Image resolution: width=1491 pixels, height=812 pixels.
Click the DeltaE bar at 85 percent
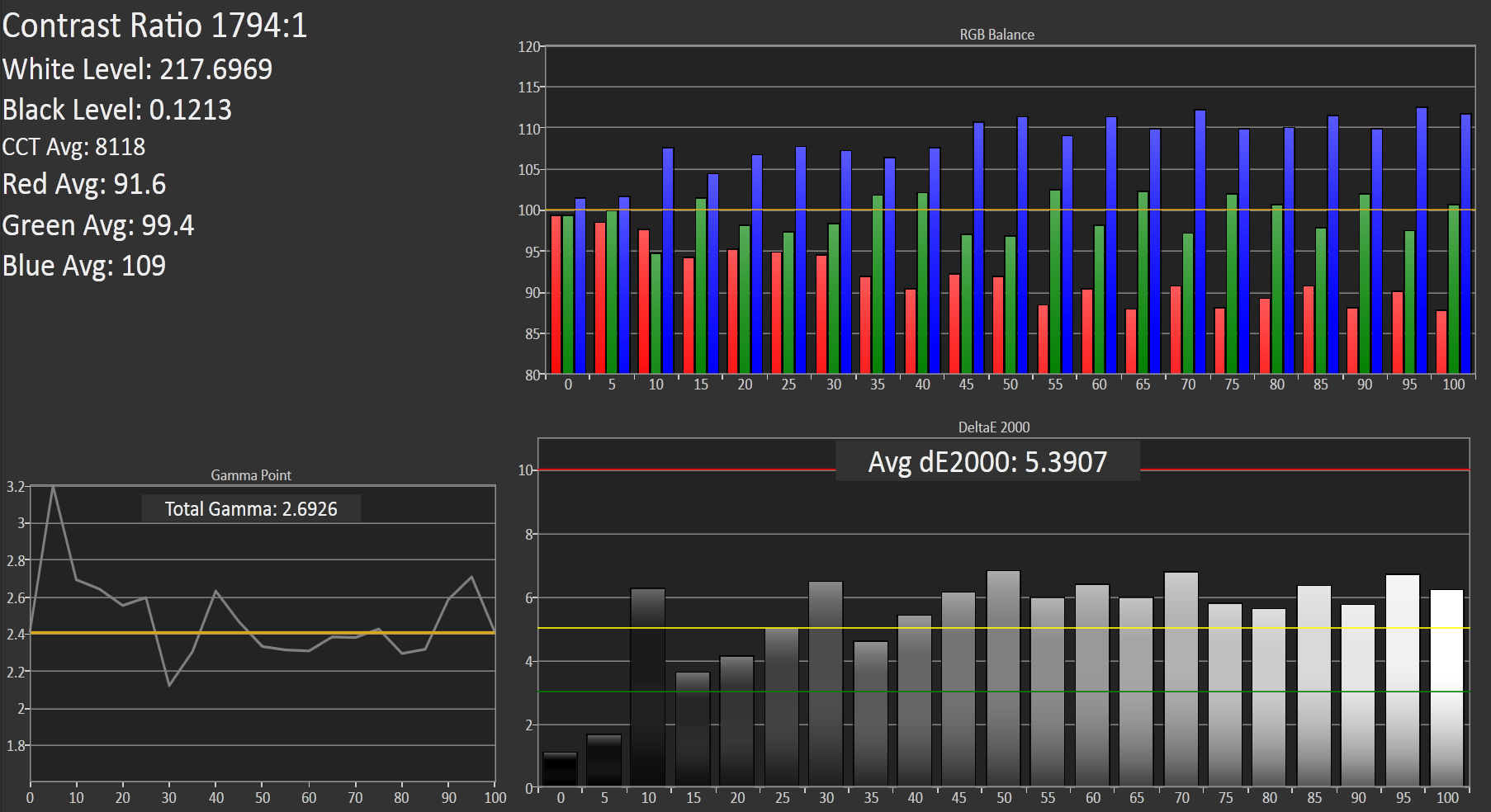[x=1314, y=686]
